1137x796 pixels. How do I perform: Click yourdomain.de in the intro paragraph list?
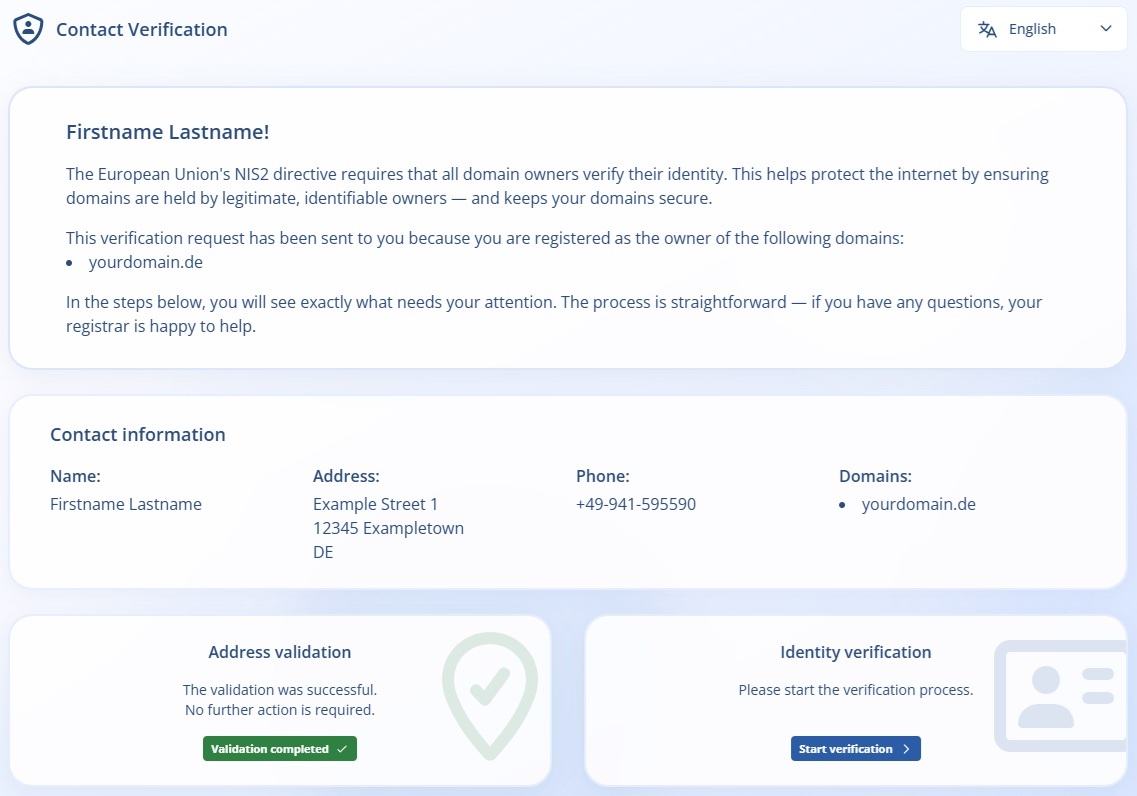pyautogui.click(x=146, y=262)
